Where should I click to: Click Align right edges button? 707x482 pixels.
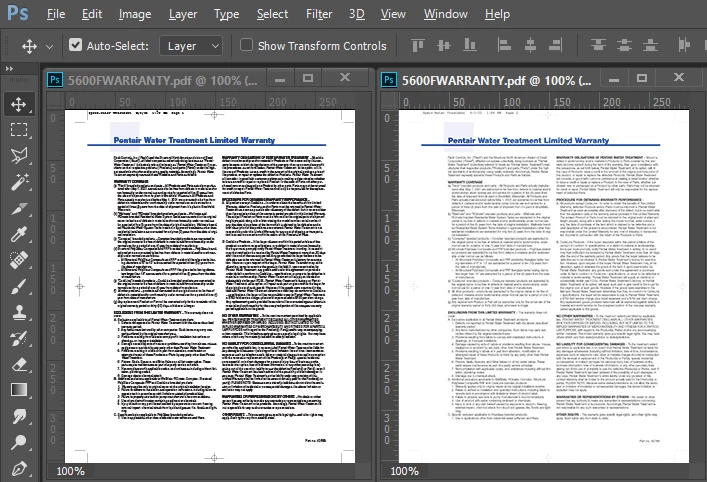[556, 45]
